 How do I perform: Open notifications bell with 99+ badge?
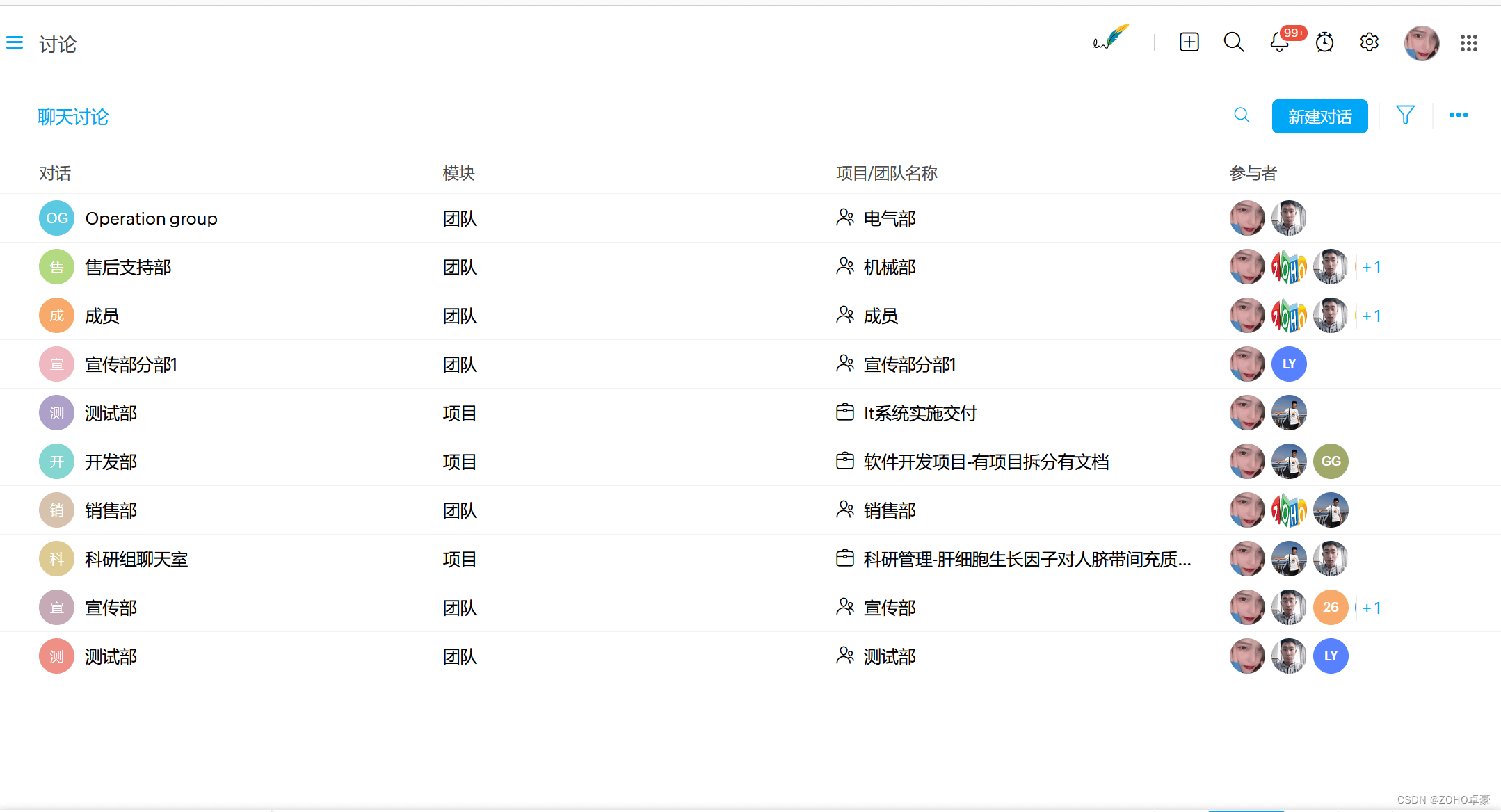(x=1280, y=42)
